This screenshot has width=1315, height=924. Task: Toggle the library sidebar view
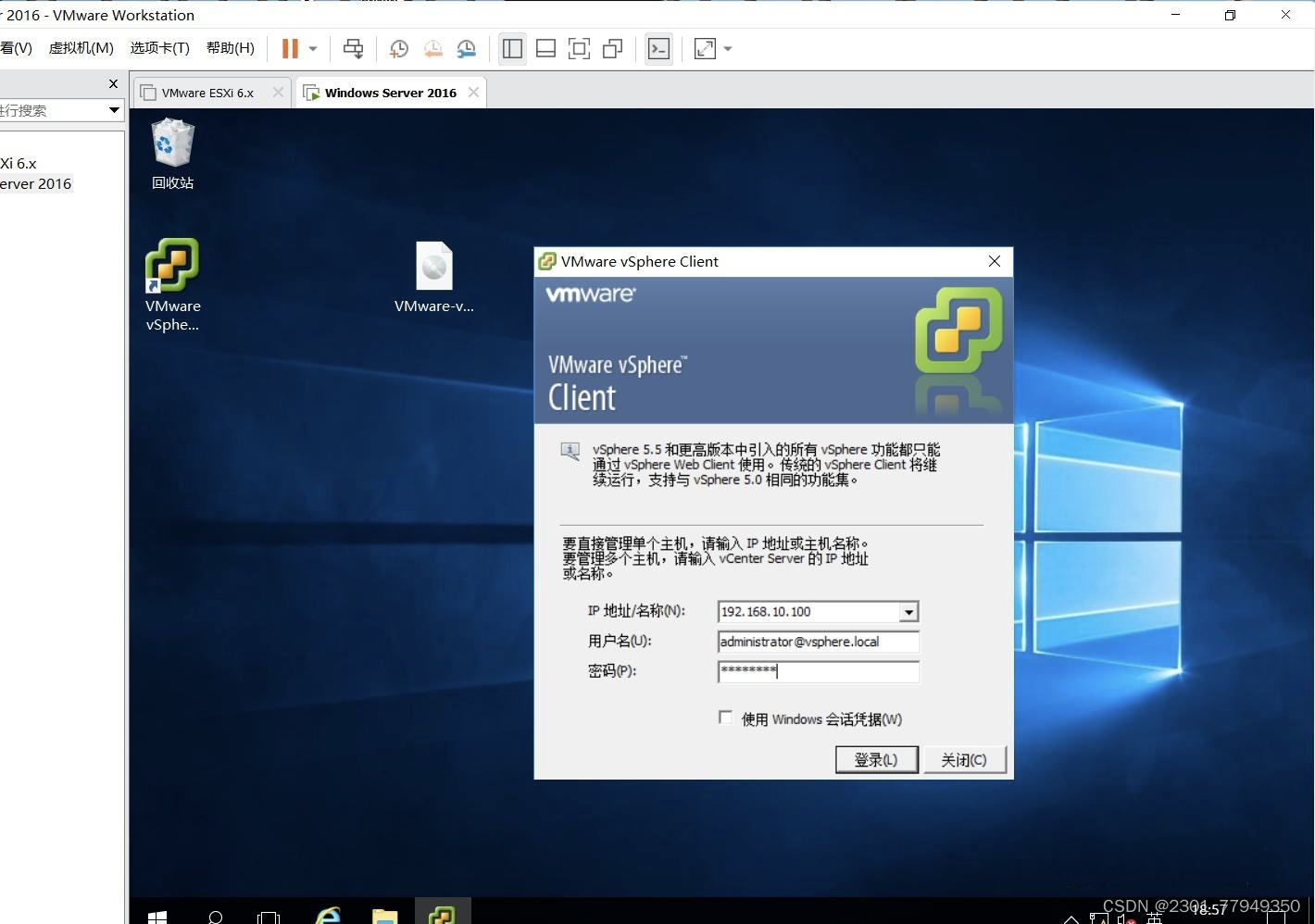click(x=512, y=48)
